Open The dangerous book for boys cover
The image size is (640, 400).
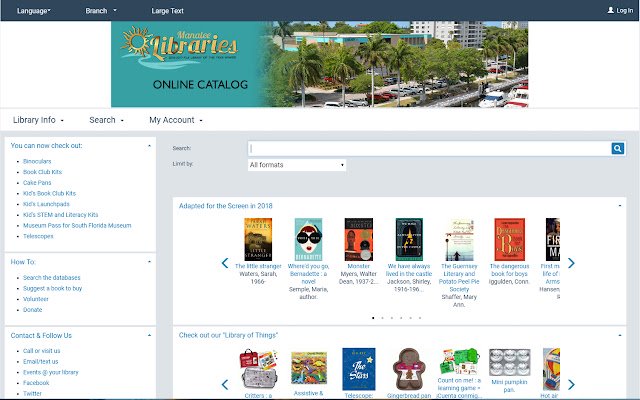(509, 239)
